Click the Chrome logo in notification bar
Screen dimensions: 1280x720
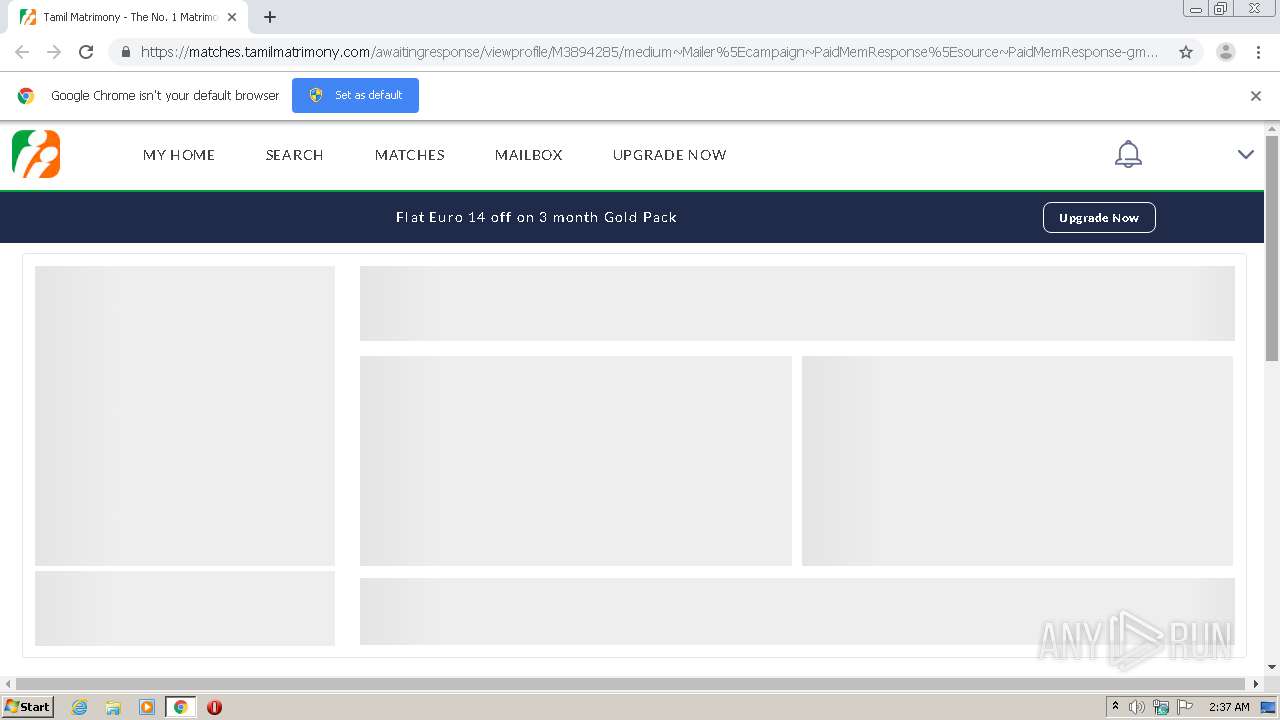click(x=26, y=96)
